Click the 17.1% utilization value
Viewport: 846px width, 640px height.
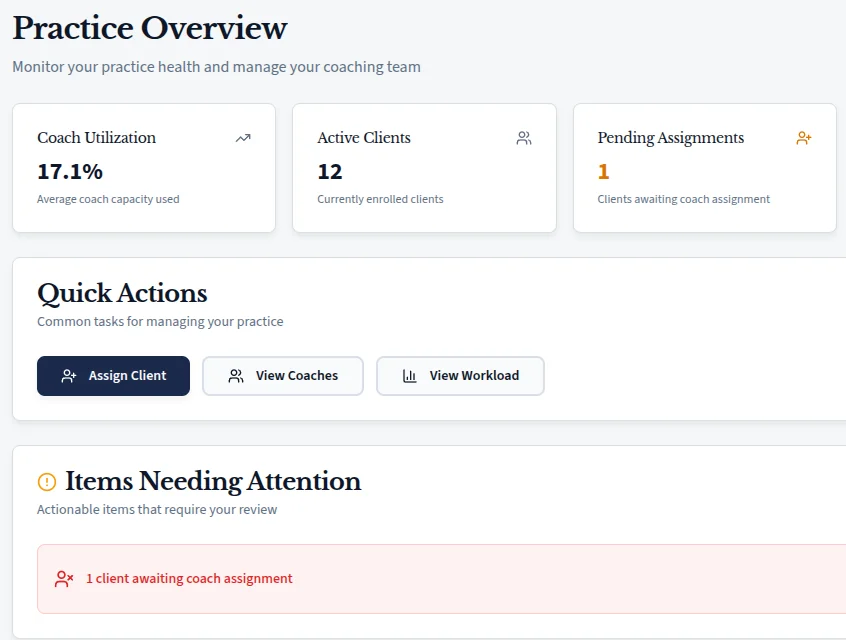click(70, 172)
